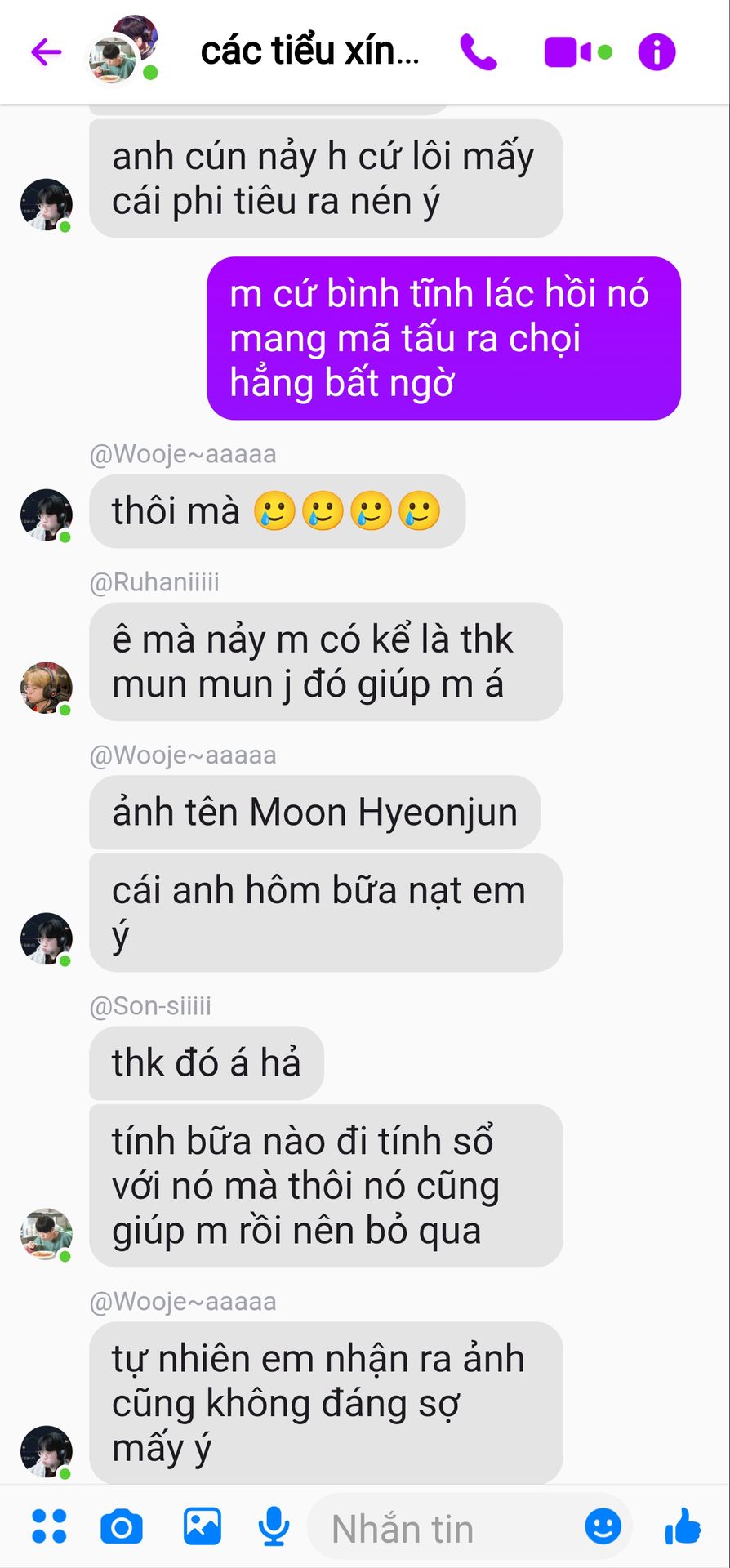The height and width of the screenshot is (1568, 730).
Task: Open the conversation info panel
Action: pos(657,52)
